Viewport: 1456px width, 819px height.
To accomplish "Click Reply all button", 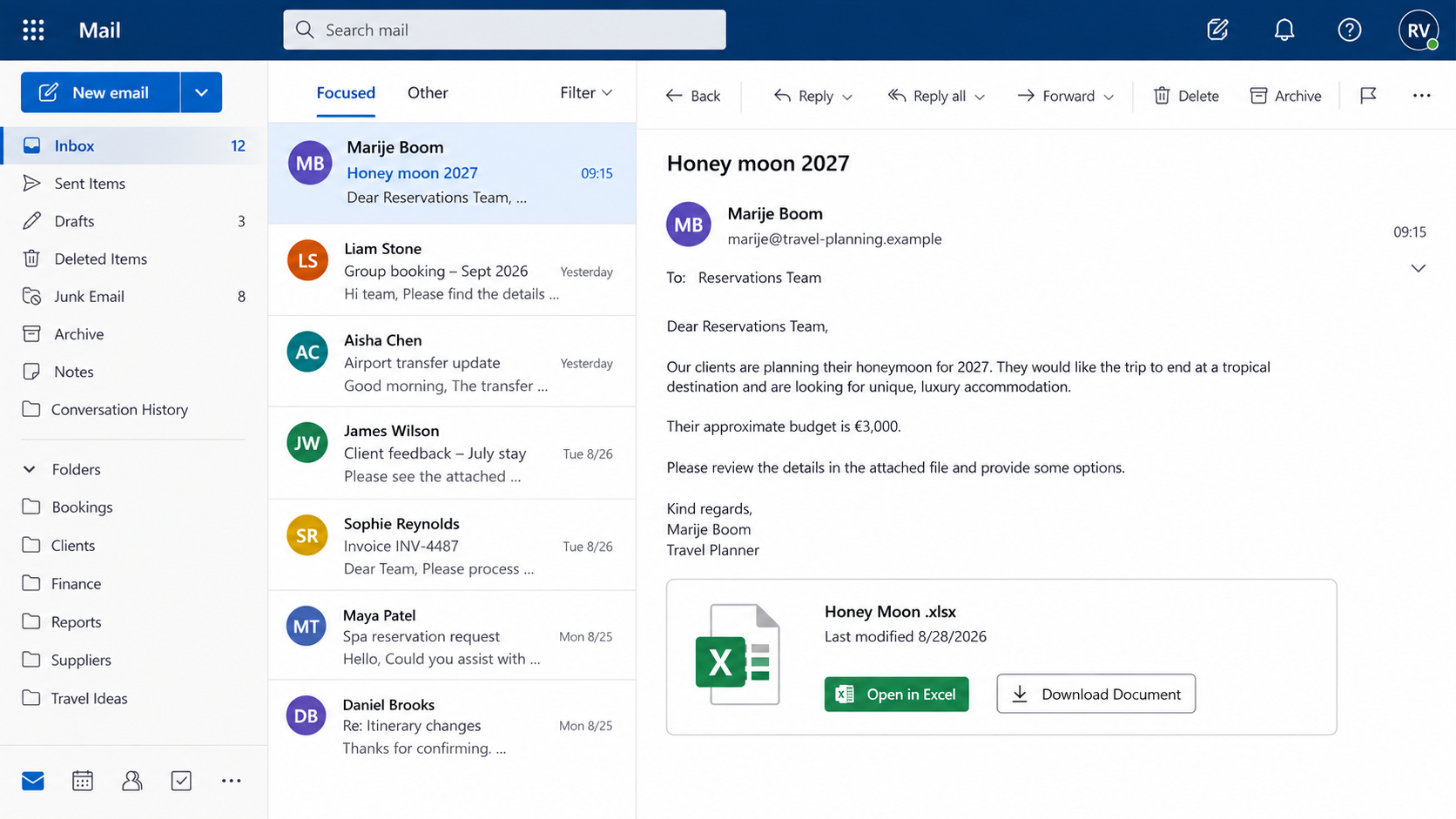I will point(927,96).
